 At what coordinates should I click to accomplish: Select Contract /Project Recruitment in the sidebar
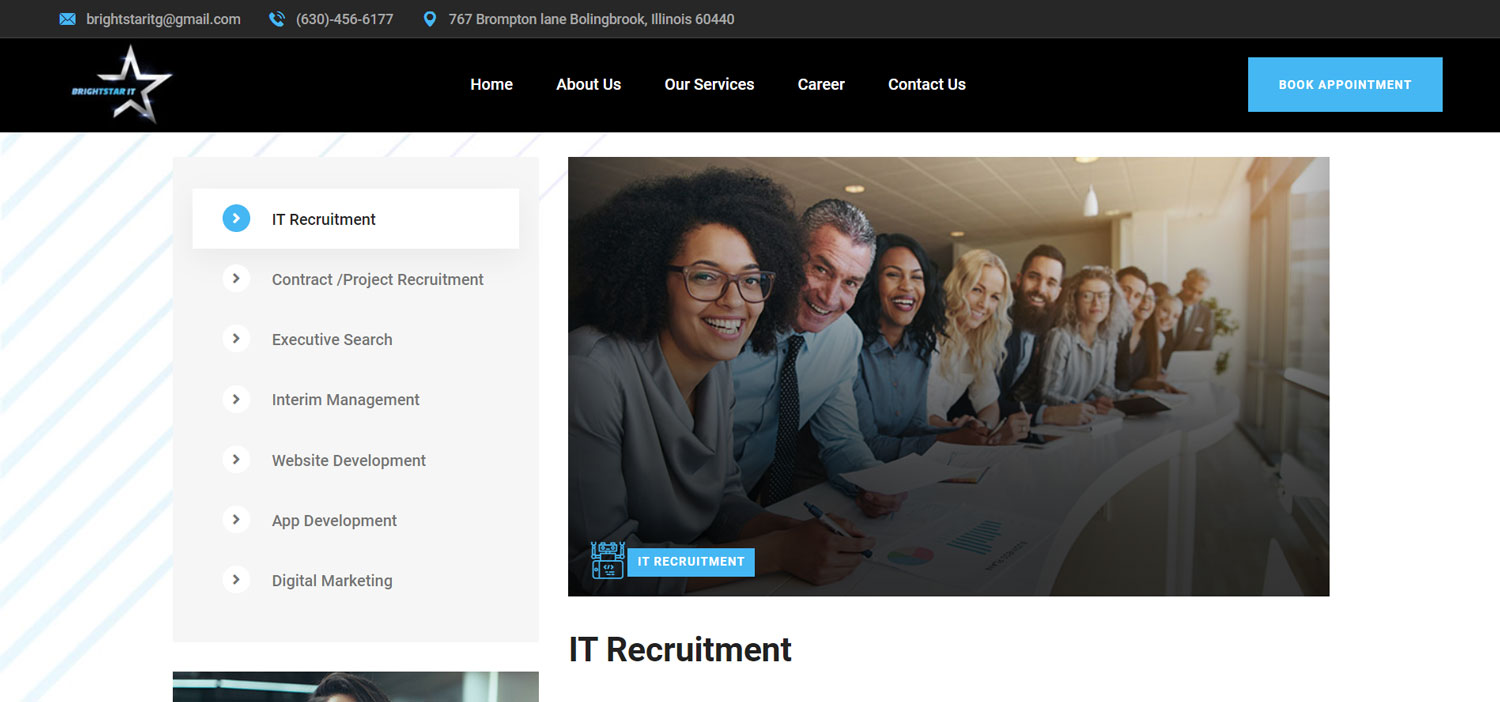(x=377, y=280)
